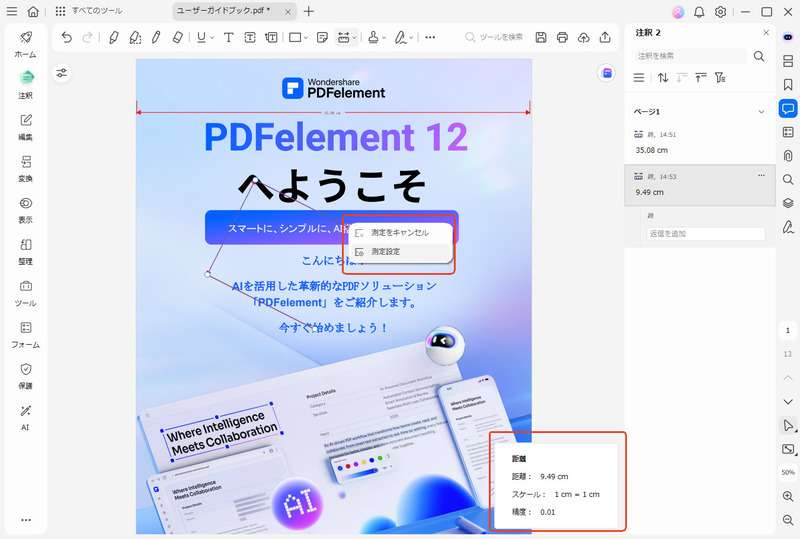
Task: Select the Rectangle shape tool
Action: [295, 37]
